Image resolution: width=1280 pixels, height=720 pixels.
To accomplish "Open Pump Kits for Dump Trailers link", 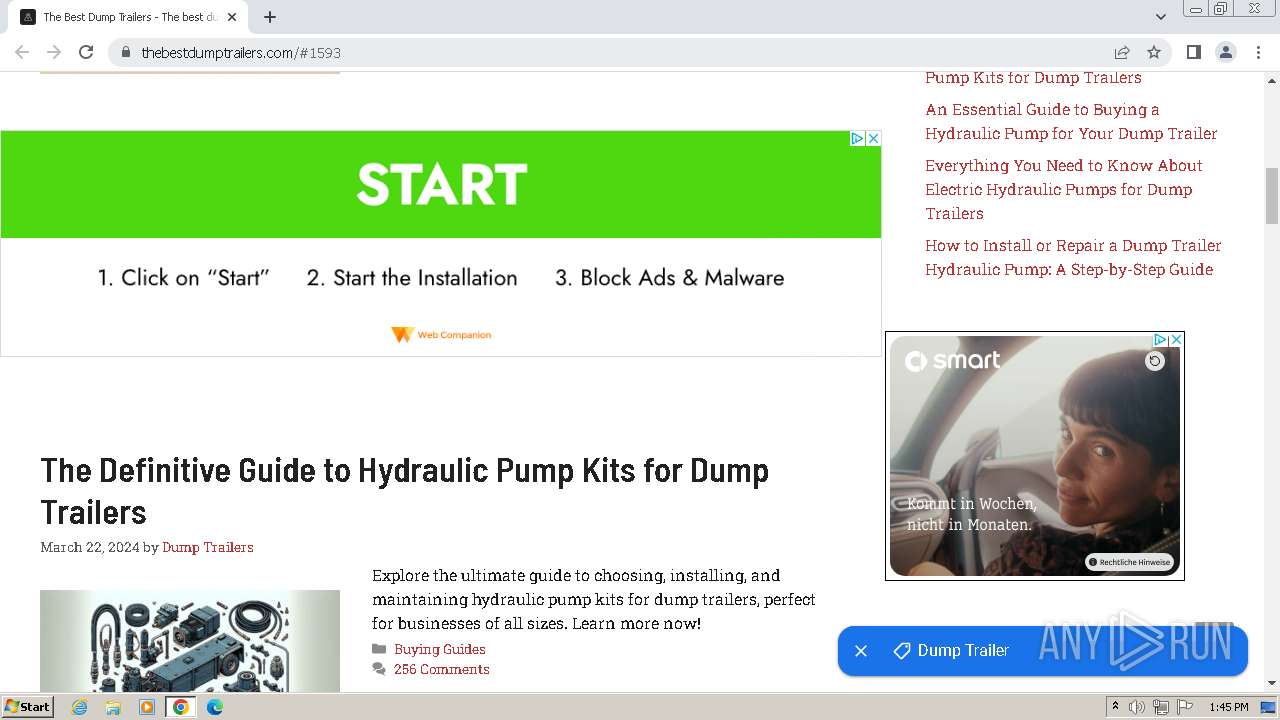I will click(1033, 78).
